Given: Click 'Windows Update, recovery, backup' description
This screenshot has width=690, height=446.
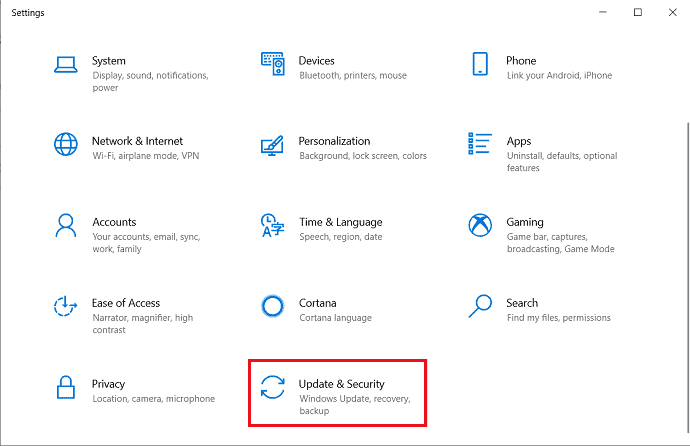Looking at the screenshot, I should (355, 405).
